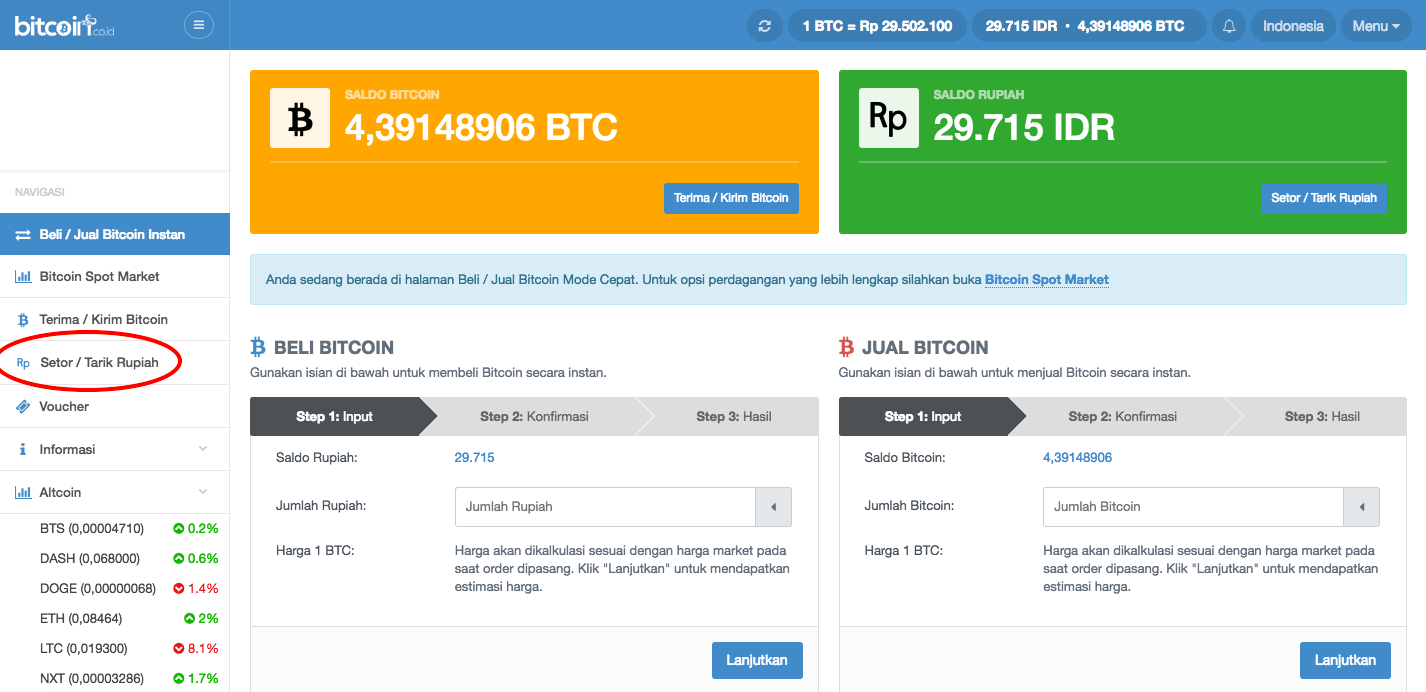Click the green up arrow for DASH
Viewport: 1426px width, 692px height.
coord(178,558)
